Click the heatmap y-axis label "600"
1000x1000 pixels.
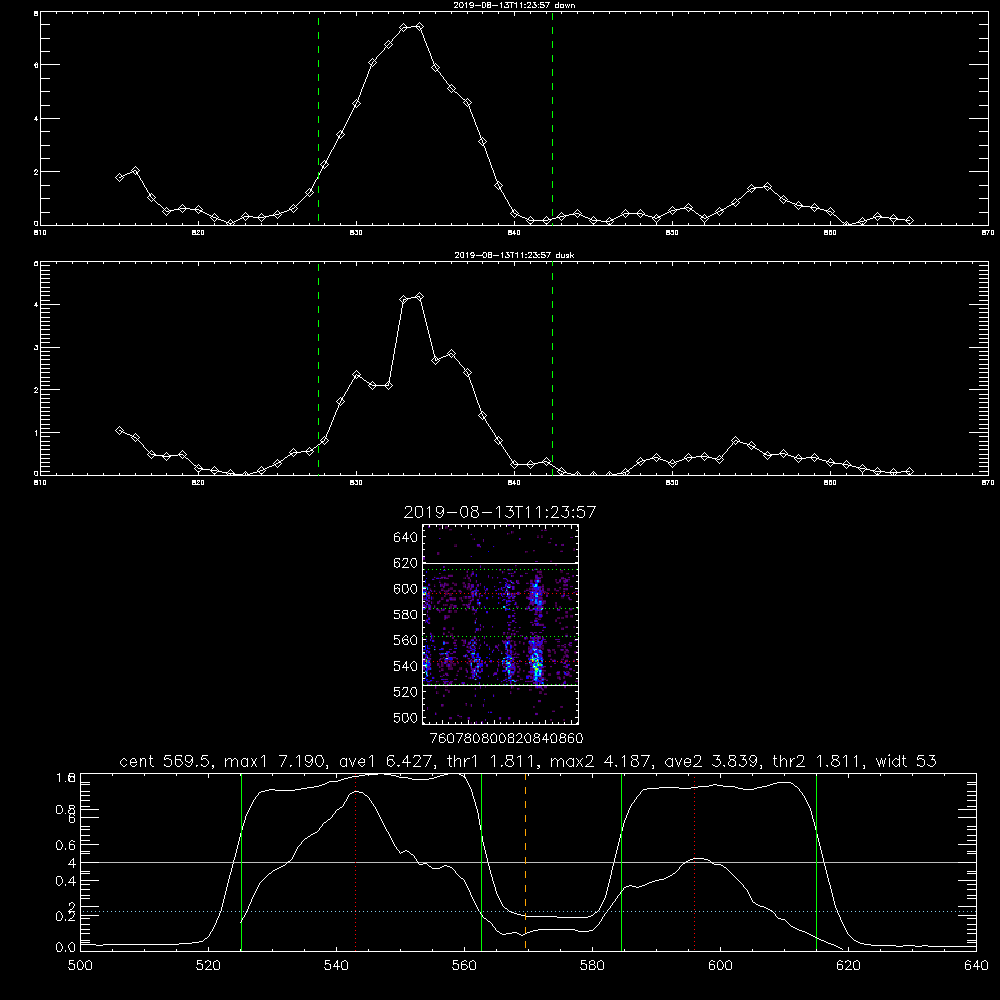tap(406, 589)
